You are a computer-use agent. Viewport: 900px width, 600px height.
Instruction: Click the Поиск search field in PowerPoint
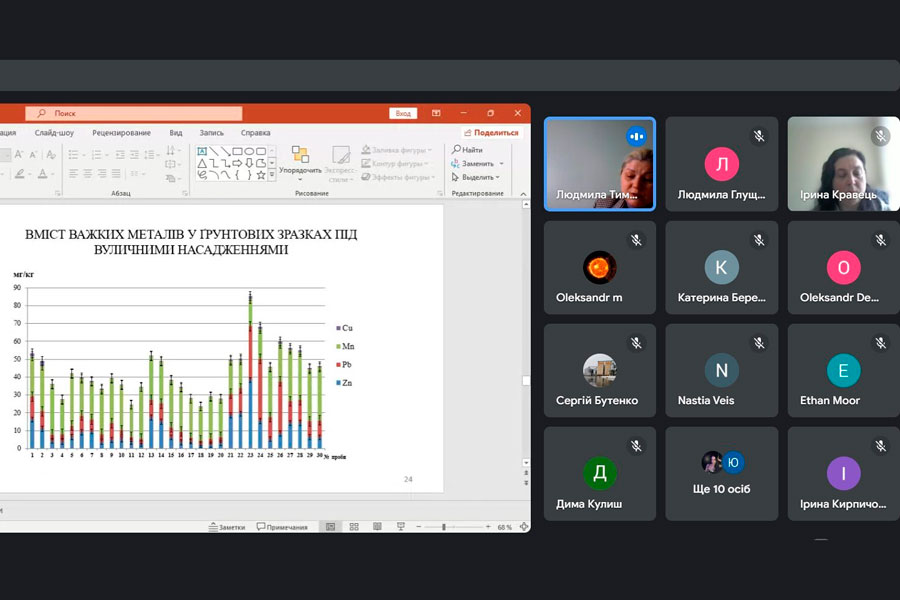pos(134,113)
